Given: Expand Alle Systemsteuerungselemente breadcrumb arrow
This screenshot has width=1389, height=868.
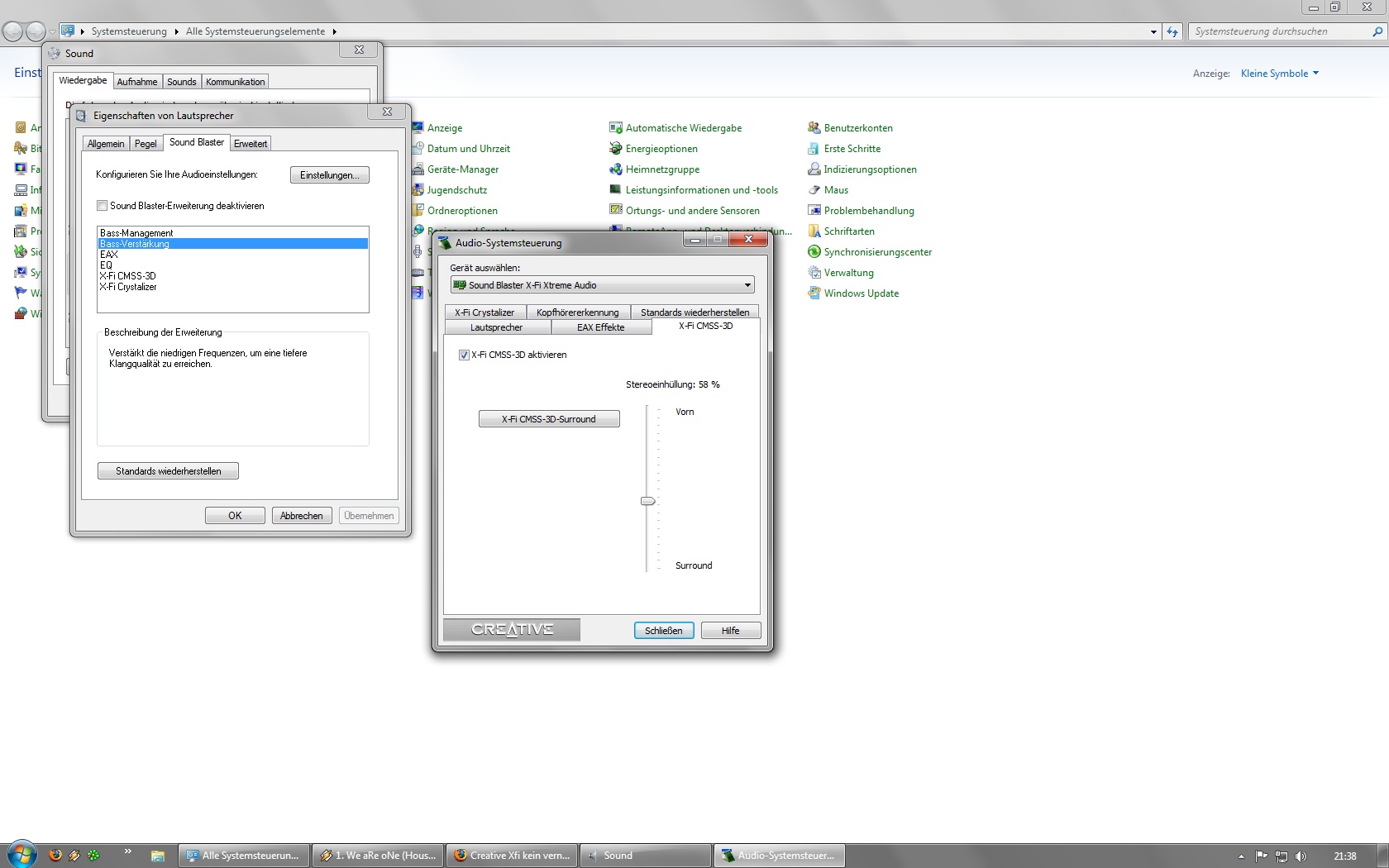Looking at the screenshot, I should [335, 31].
